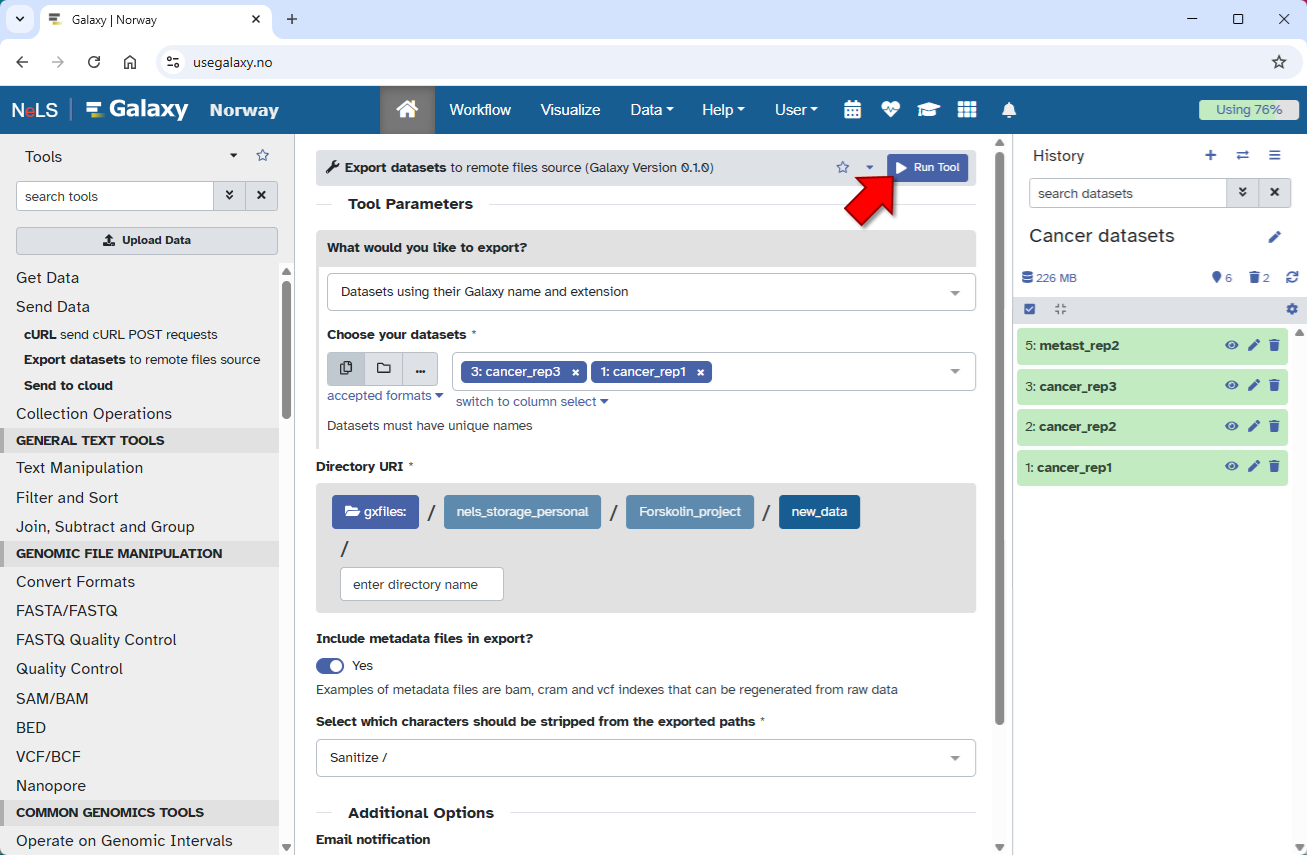Create new history with plus icon
This screenshot has height=855, width=1307.
1210,155
